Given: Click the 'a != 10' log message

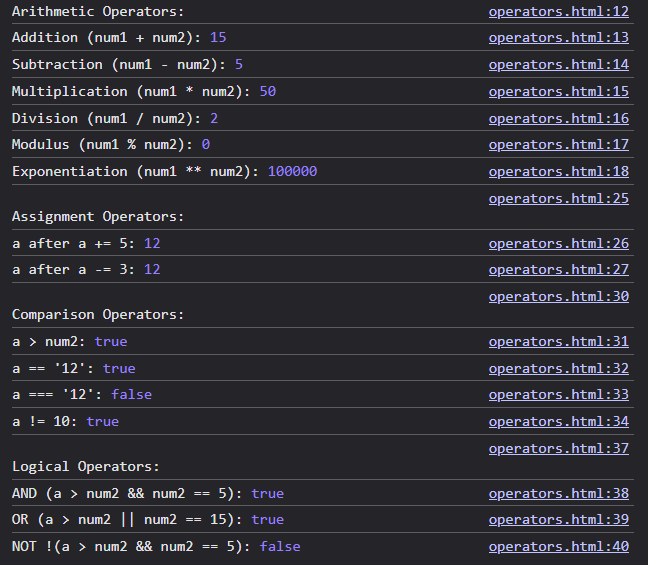Looking at the screenshot, I should click(65, 422).
